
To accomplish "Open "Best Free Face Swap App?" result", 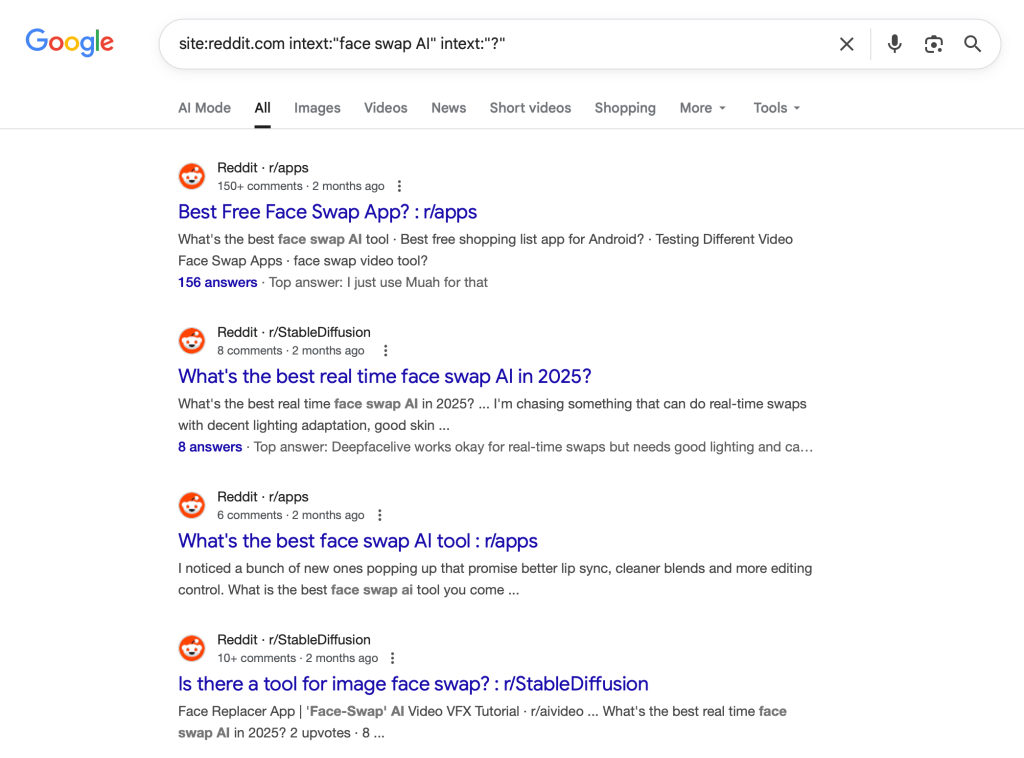I will click(327, 212).
